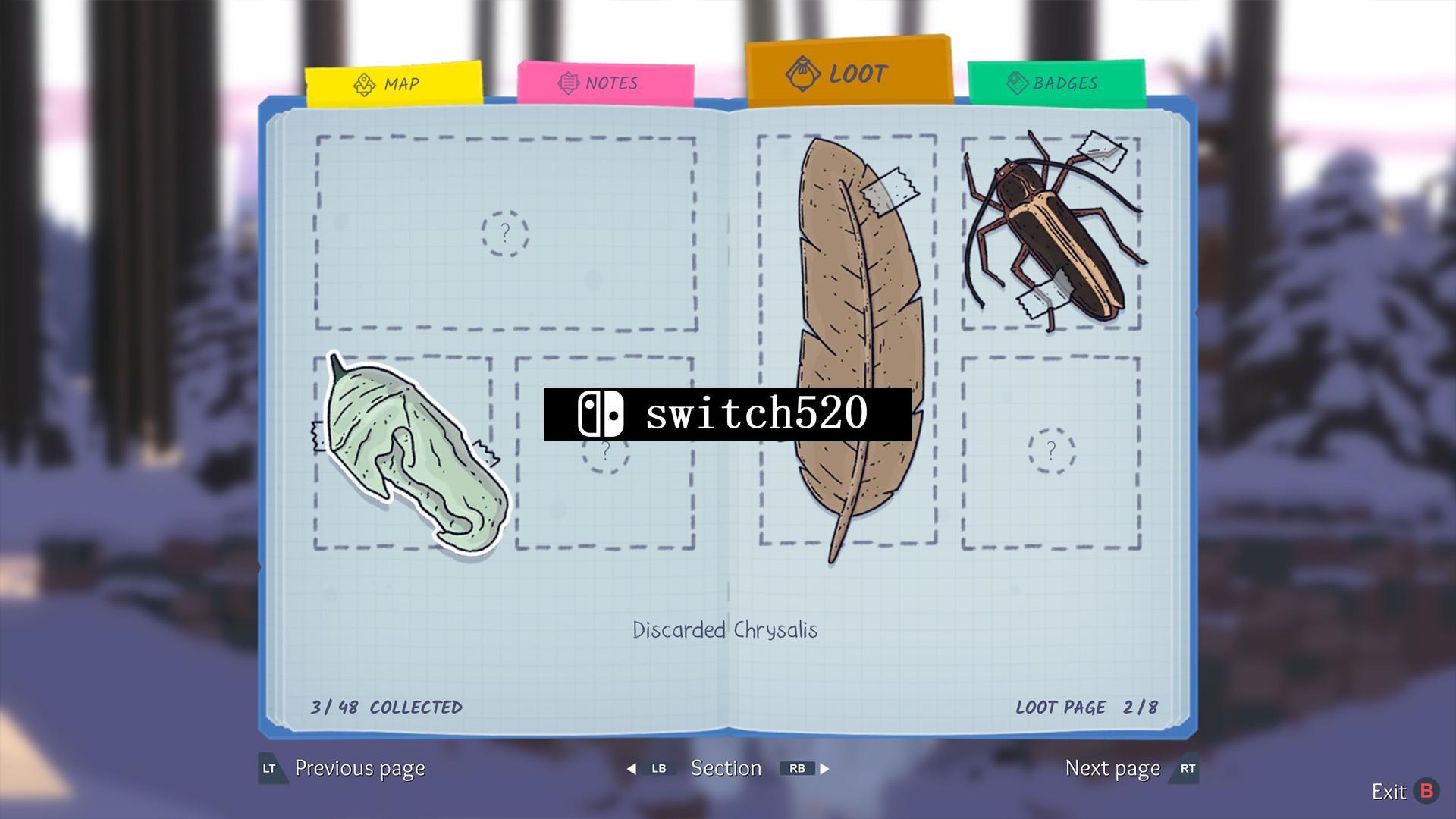This screenshot has height=819, width=1456.
Task: Click the right arrow beside RB
Action: tap(824, 768)
